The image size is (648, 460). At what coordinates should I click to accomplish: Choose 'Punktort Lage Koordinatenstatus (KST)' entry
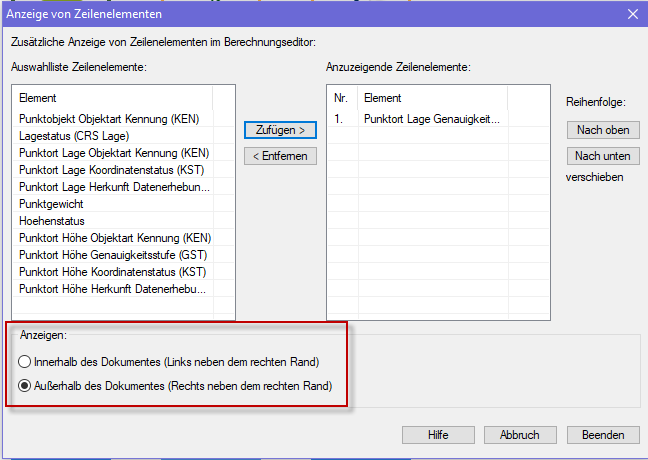pos(112,170)
